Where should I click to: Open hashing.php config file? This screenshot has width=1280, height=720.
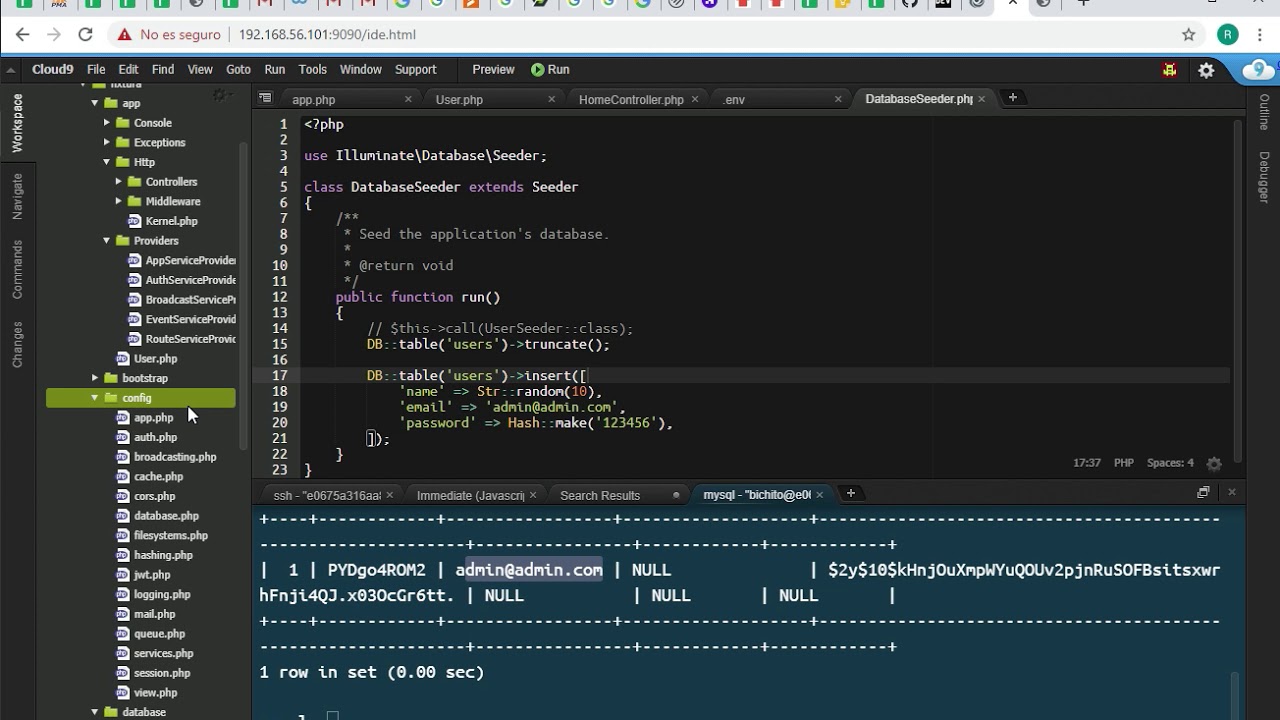163,555
